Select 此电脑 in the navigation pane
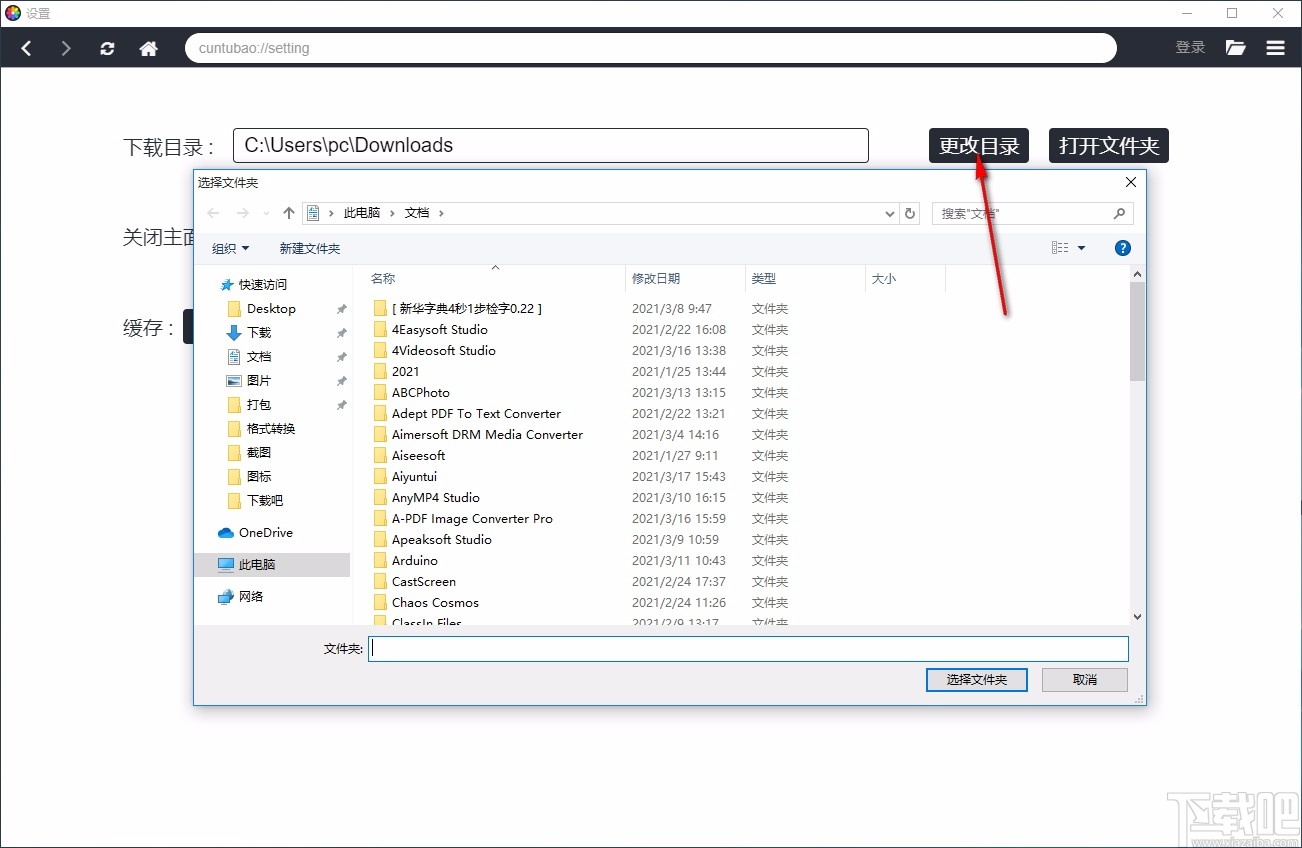The width and height of the screenshot is (1302, 848). tap(272, 565)
